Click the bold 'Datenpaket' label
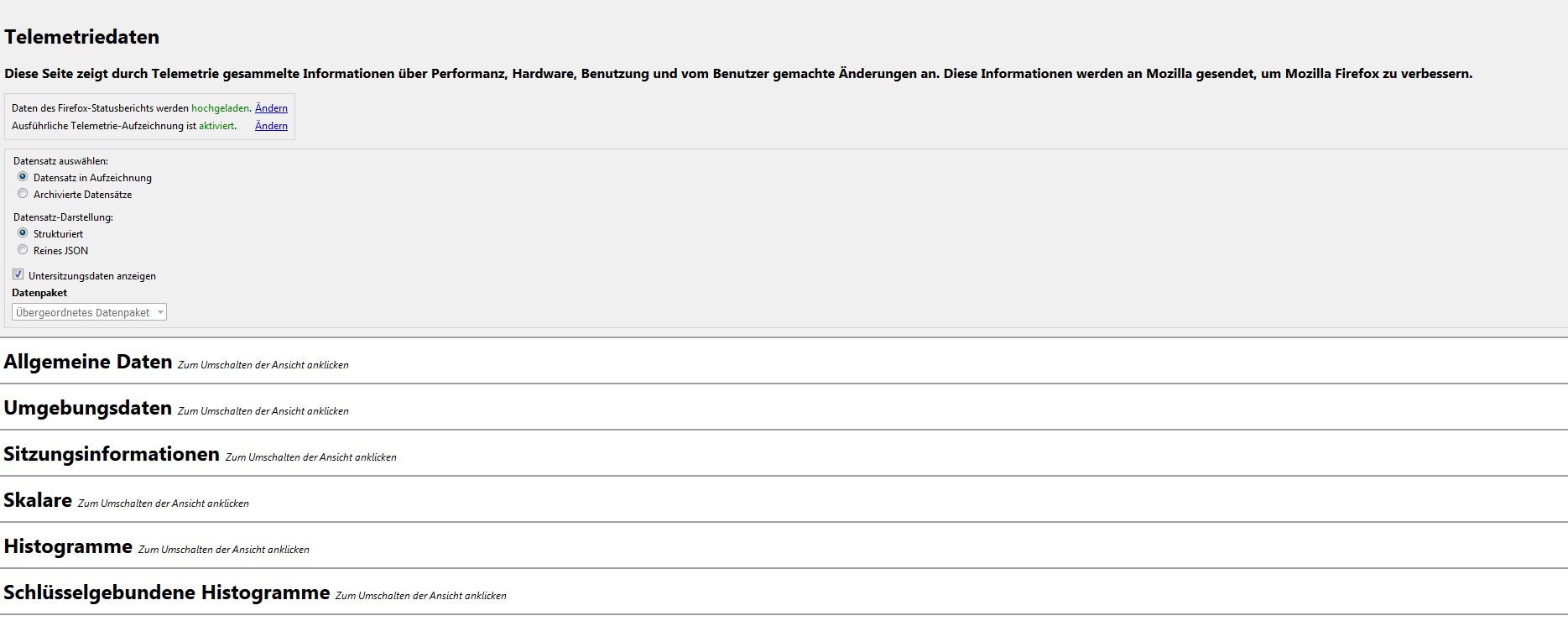 click(x=39, y=293)
